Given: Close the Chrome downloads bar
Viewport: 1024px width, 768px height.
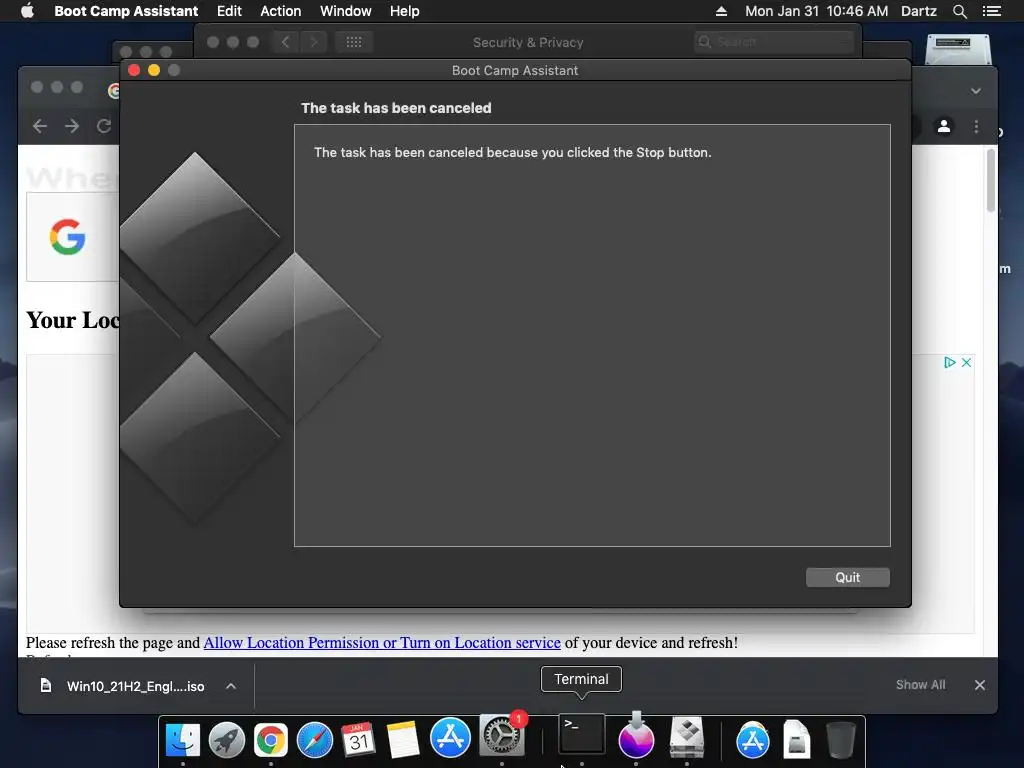Looking at the screenshot, I should pyautogui.click(x=980, y=685).
